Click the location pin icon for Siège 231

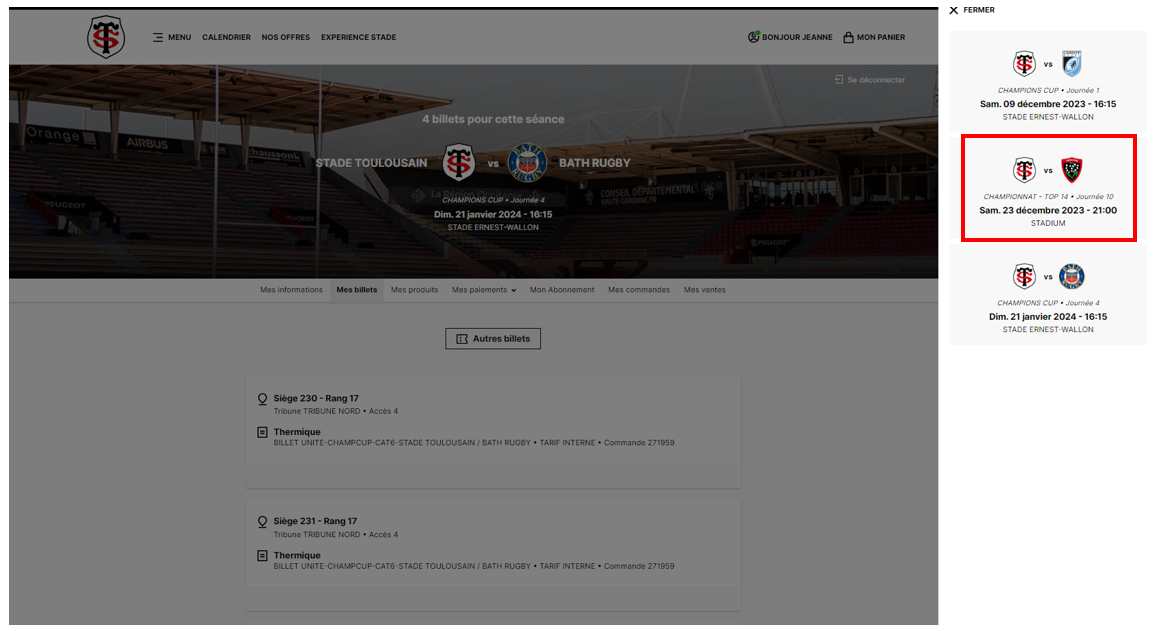pyautogui.click(x=262, y=522)
